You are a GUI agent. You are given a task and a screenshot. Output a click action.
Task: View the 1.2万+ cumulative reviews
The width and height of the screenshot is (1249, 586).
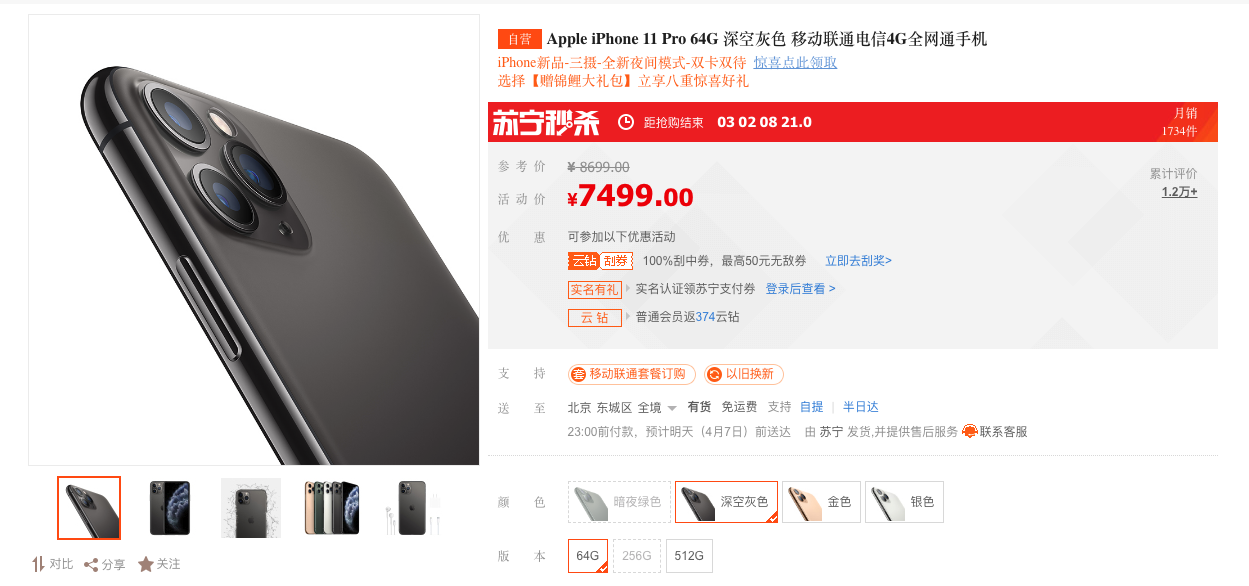coord(1179,192)
